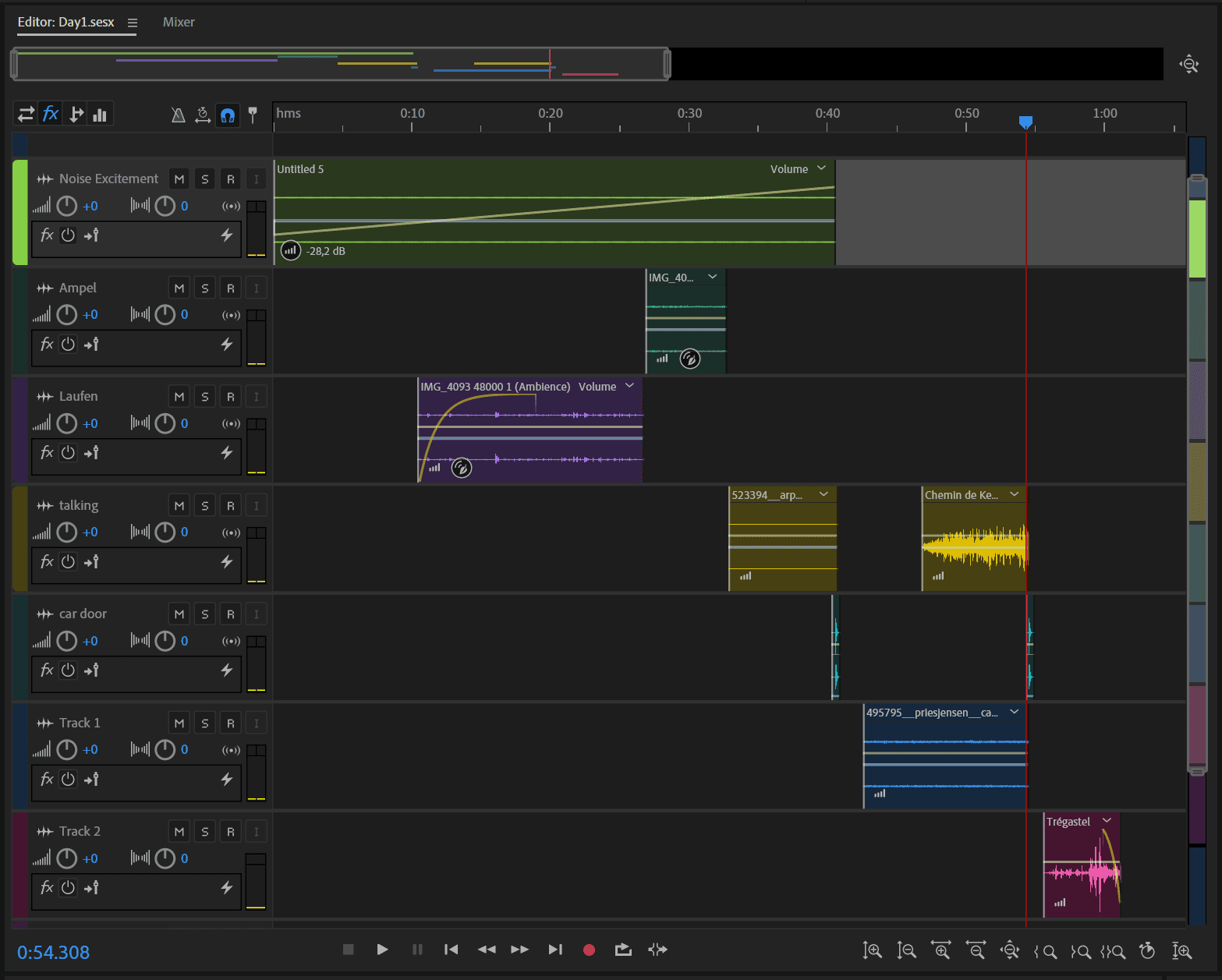Click the blue playhead marker on the ruler
Screen dimensions: 1222x980
1026,122
